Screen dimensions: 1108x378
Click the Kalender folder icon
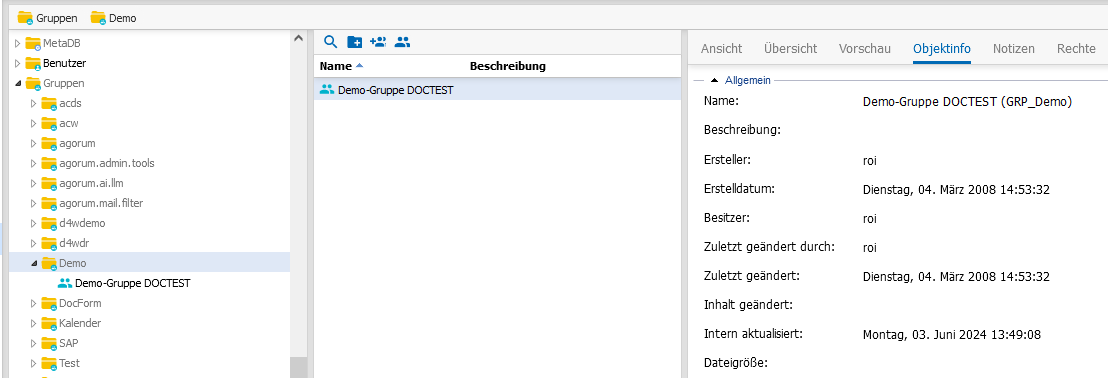pos(49,323)
